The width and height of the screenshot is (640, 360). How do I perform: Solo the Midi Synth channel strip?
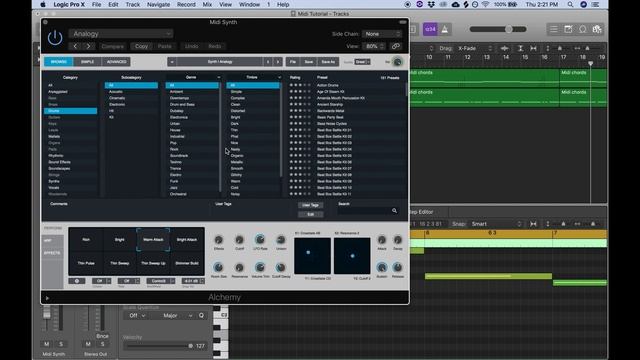(x=61, y=344)
